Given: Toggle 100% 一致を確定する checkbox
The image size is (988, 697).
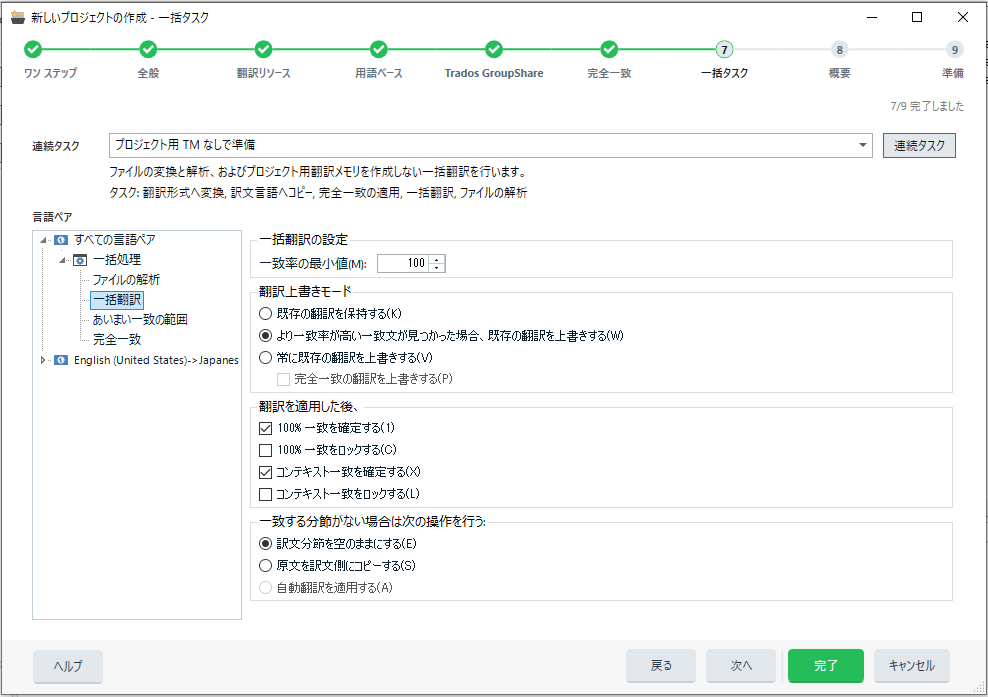Looking at the screenshot, I should tap(266, 428).
